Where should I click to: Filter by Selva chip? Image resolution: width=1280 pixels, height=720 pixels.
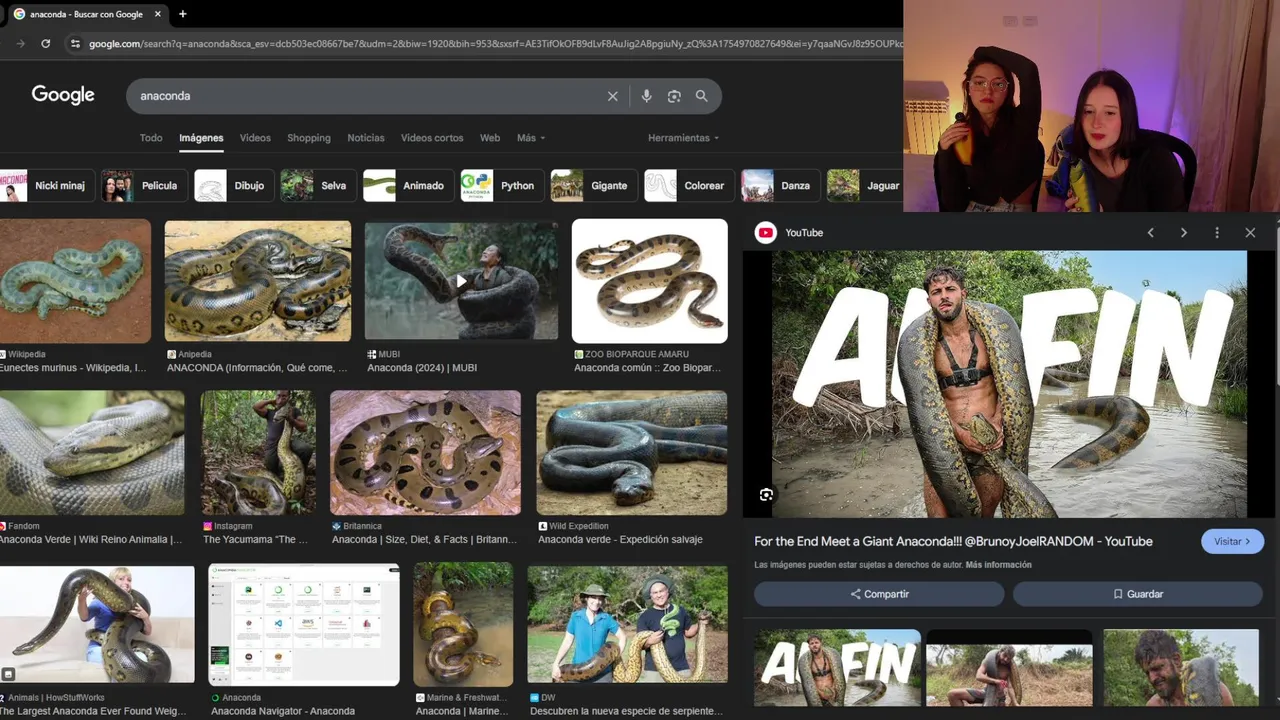[x=317, y=185]
